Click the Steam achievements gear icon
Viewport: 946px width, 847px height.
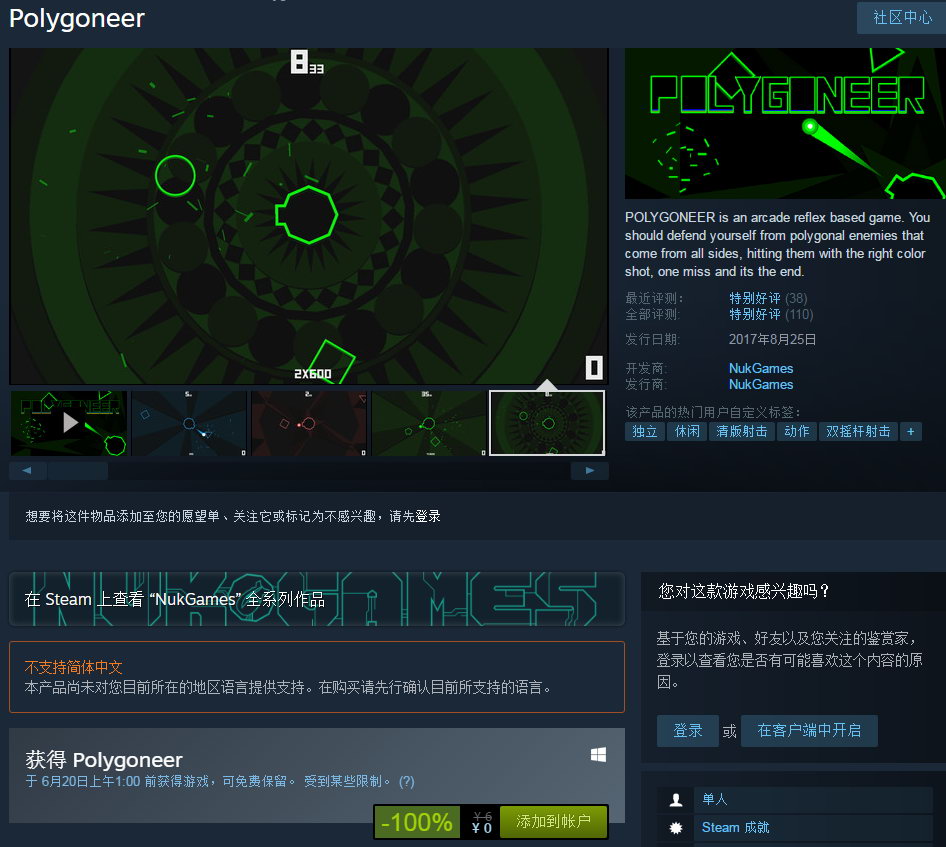(676, 828)
